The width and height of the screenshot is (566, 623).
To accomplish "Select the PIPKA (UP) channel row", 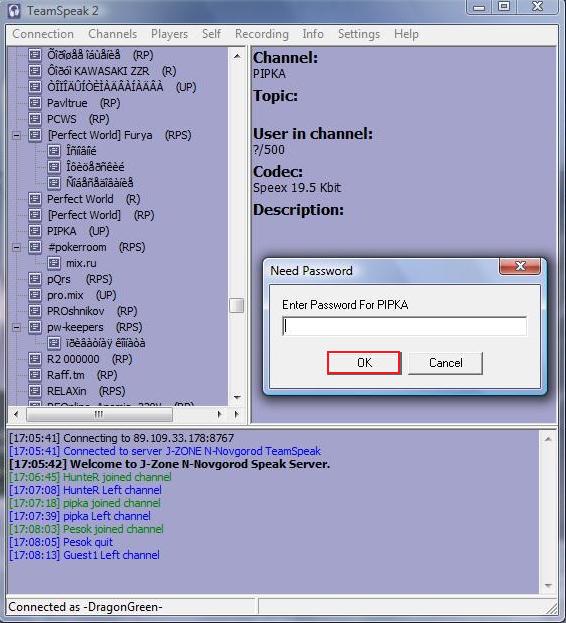I will [x=78, y=231].
